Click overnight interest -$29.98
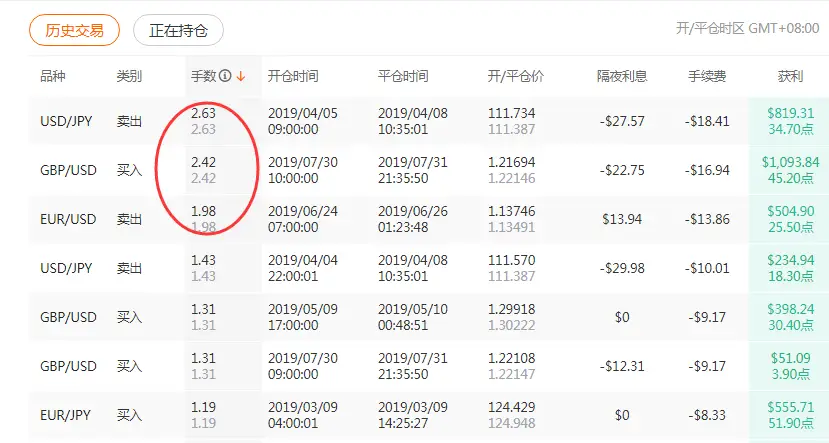Screen dimensions: 829x443 pyautogui.click(x=622, y=268)
